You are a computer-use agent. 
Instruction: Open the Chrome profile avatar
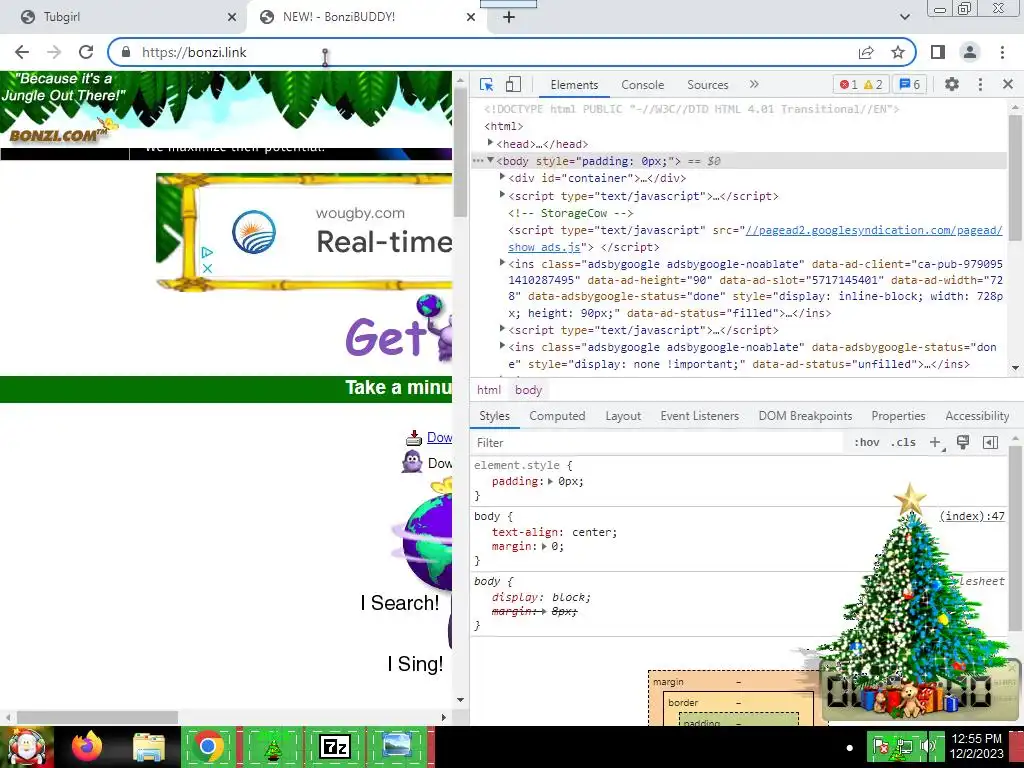coord(970,52)
